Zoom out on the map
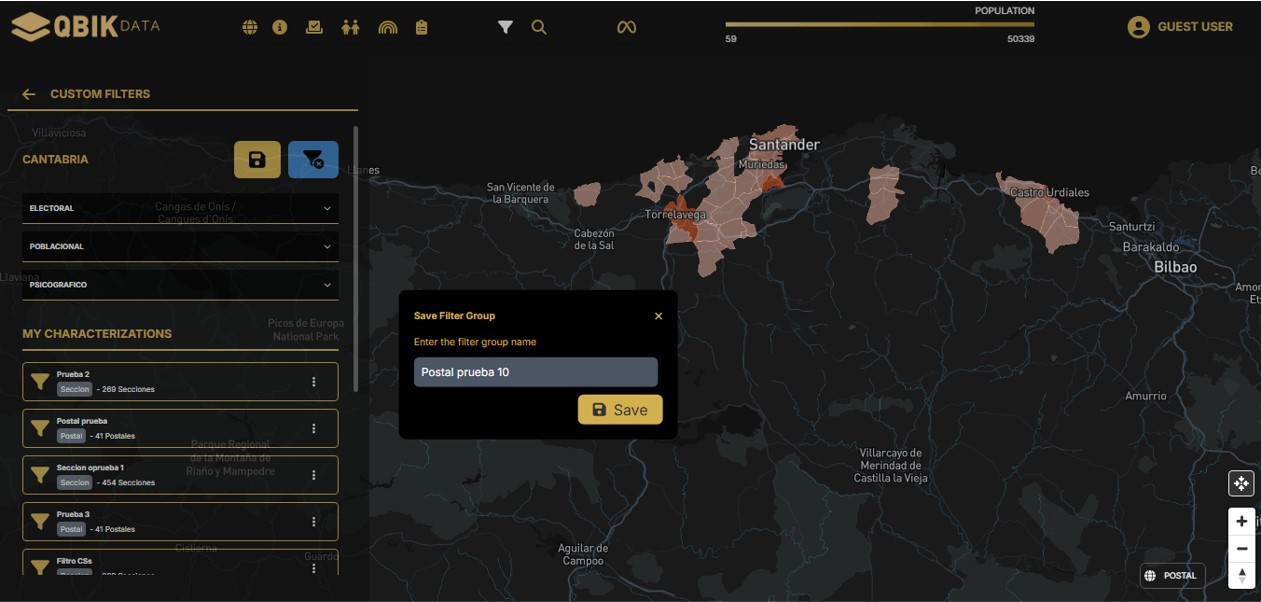The width and height of the screenshot is (1261, 602). 1241,548
